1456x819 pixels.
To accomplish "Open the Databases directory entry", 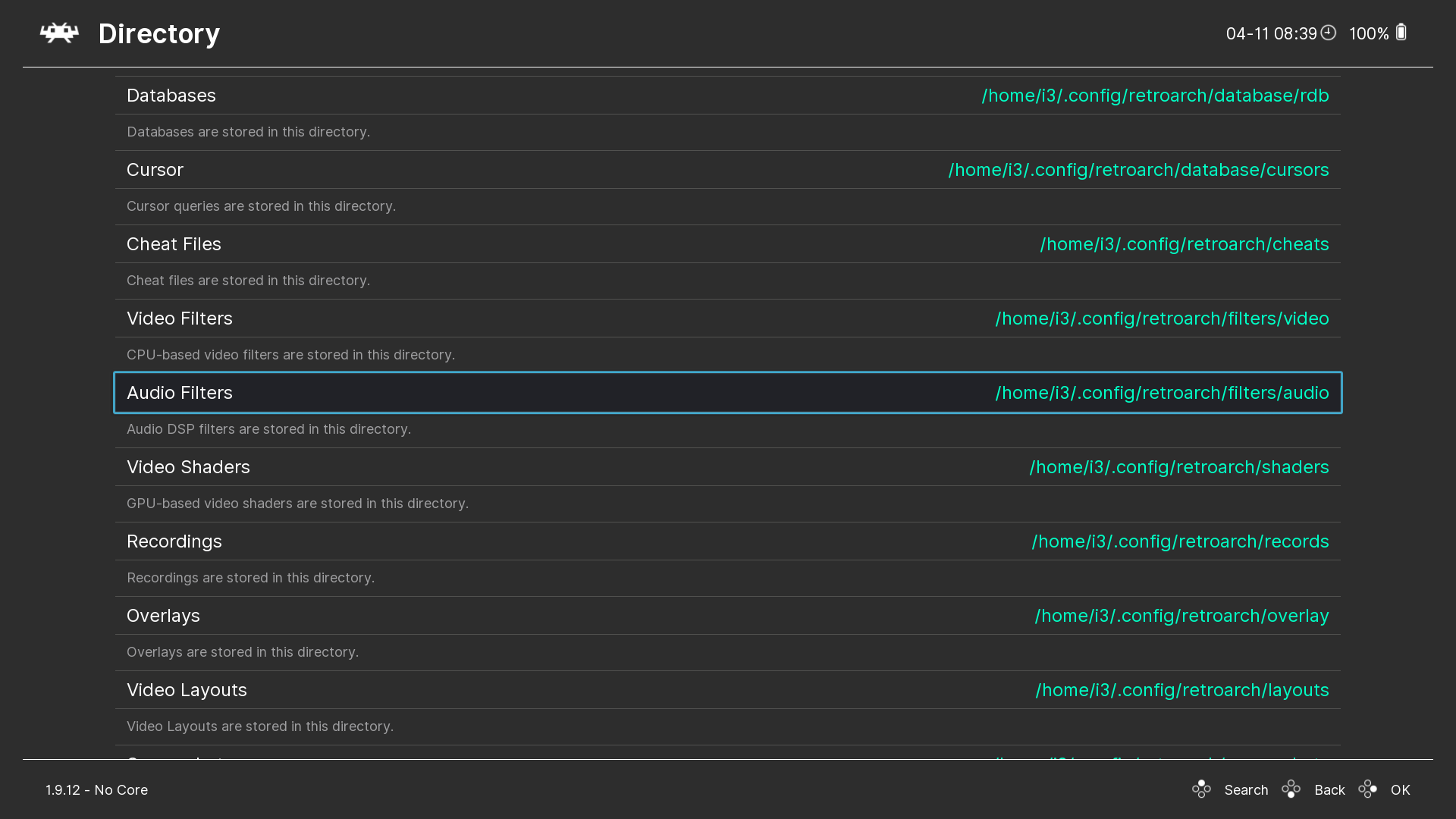I will coord(171,96).
